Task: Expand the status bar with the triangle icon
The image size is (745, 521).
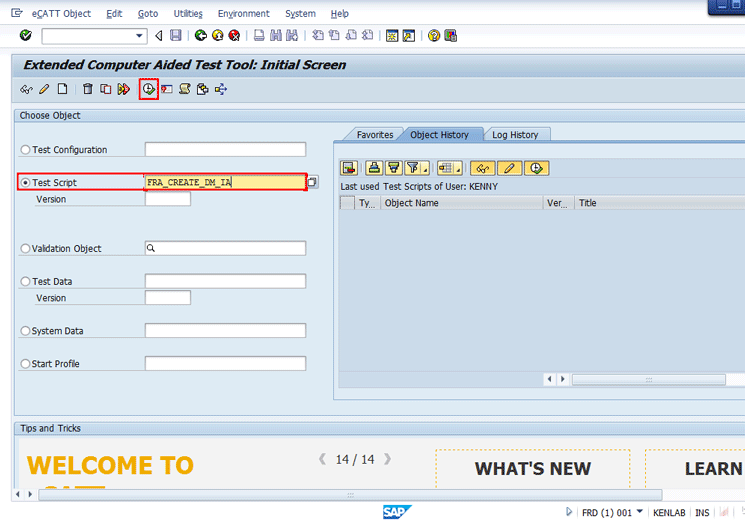Action: [x=569, y=512]
